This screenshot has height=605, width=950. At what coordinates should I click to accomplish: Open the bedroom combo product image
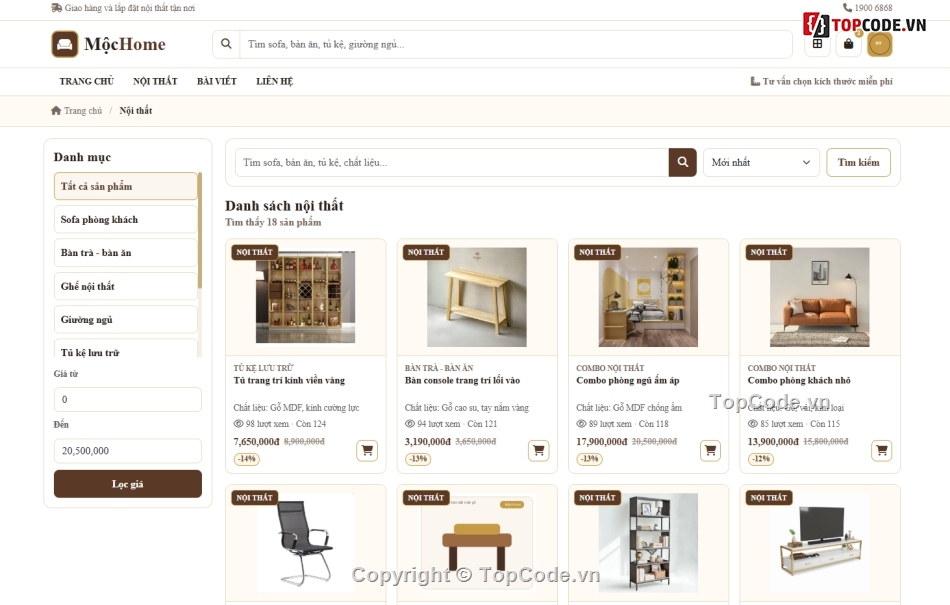pyautogui.click(x=648, y=297)
